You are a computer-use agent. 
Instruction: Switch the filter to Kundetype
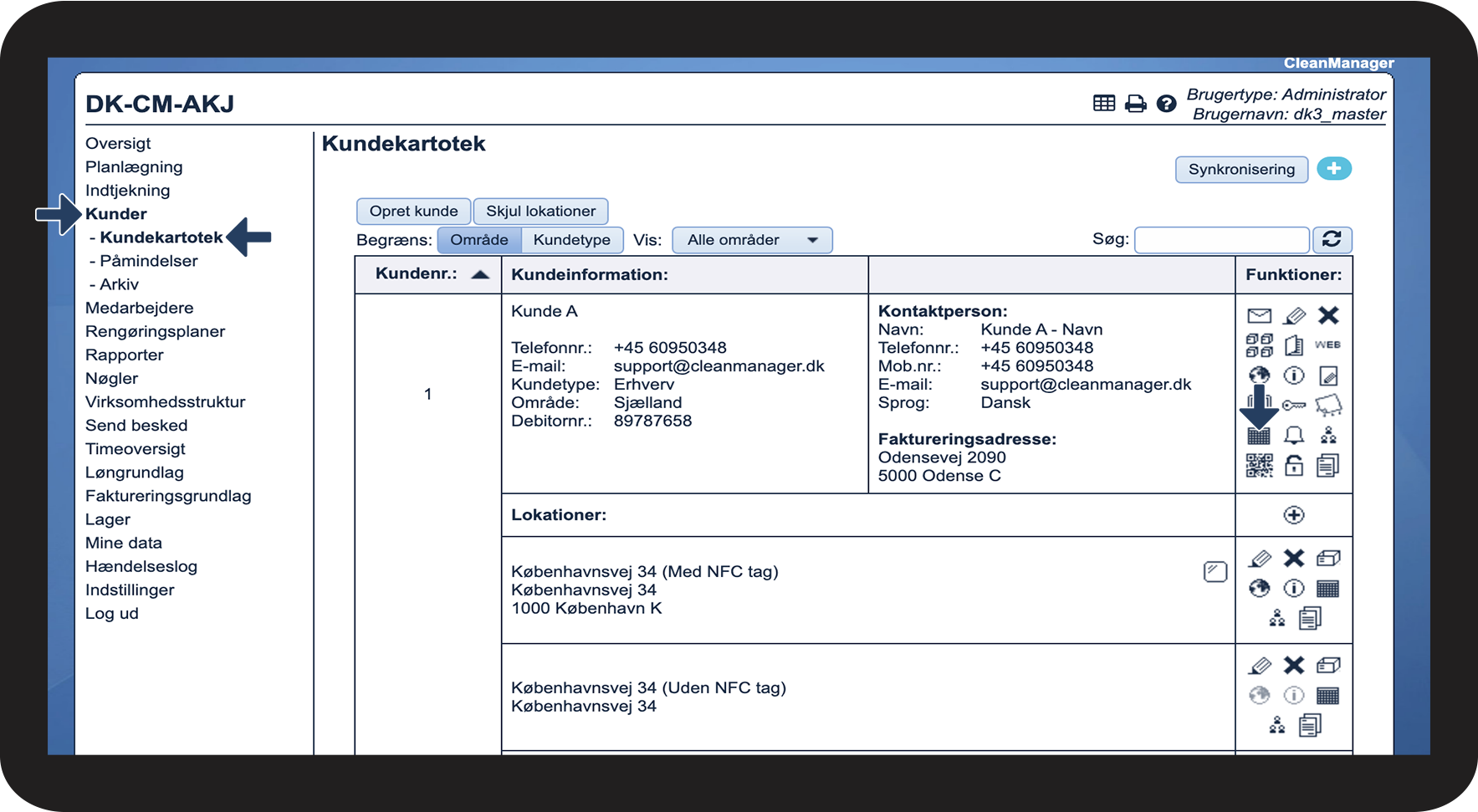pyautogui.click(x=572, y=240)
